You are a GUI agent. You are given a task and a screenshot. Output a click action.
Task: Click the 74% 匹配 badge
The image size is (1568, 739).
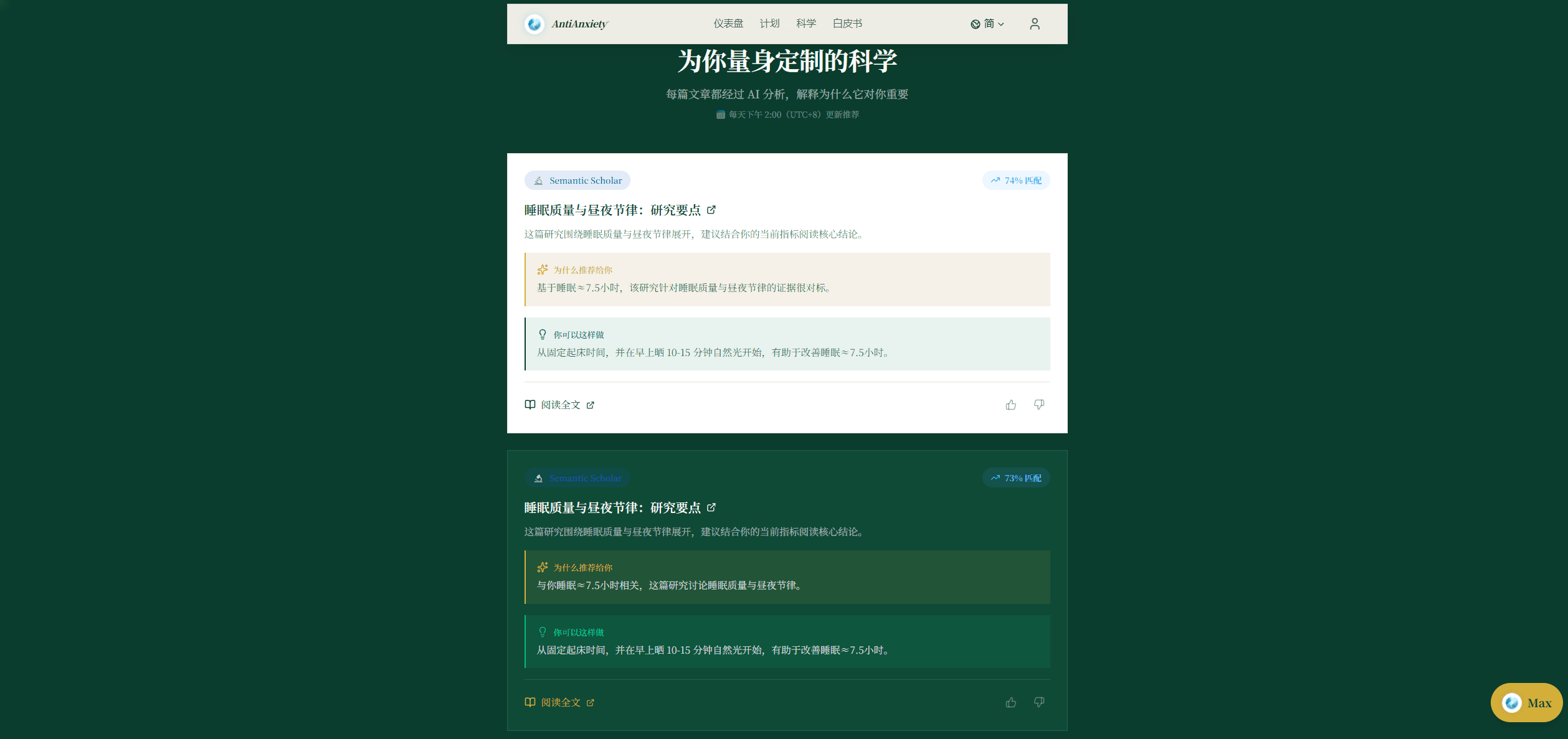[1016, 181]
